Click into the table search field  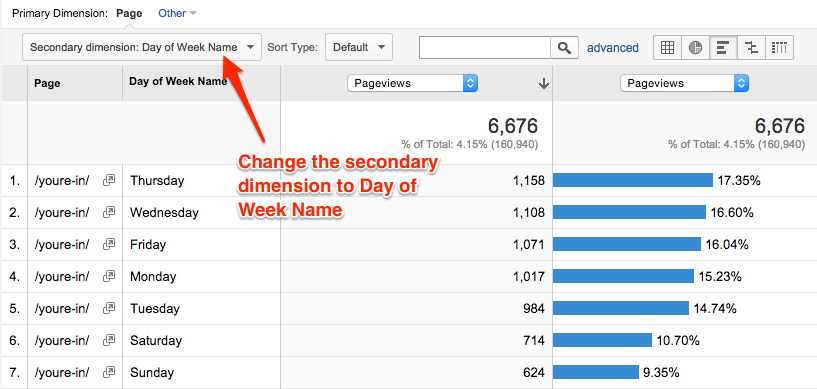(x=485, y=47)
